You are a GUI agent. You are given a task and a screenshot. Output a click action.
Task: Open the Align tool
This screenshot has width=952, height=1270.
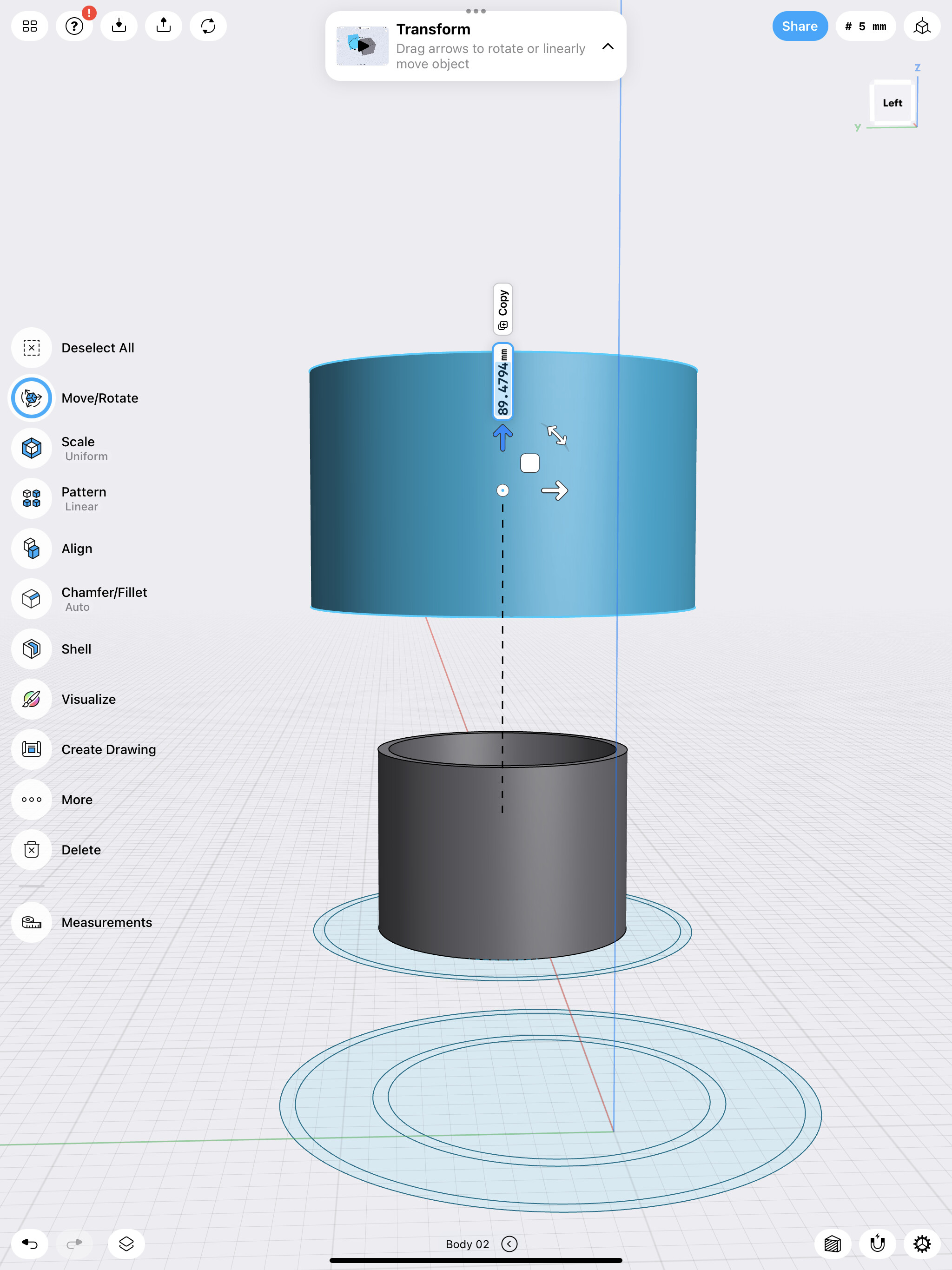coord(32,549)
